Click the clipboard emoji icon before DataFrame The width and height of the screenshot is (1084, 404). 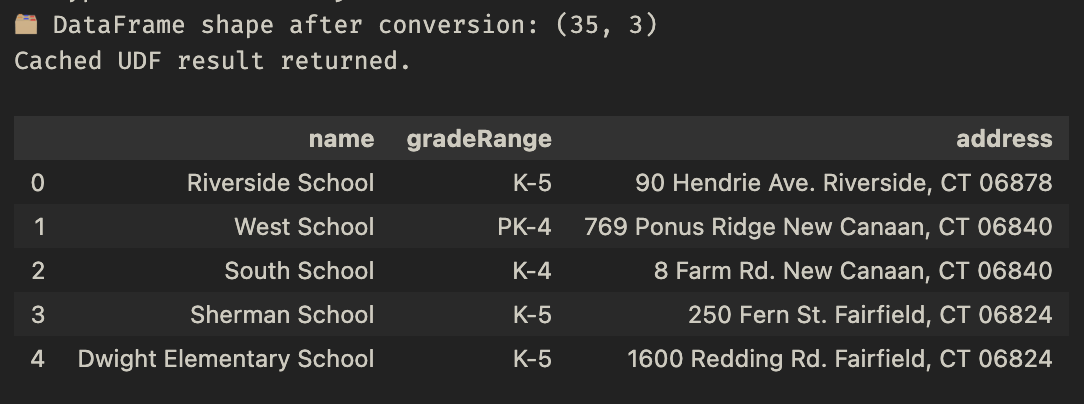[x=26, y=25]
